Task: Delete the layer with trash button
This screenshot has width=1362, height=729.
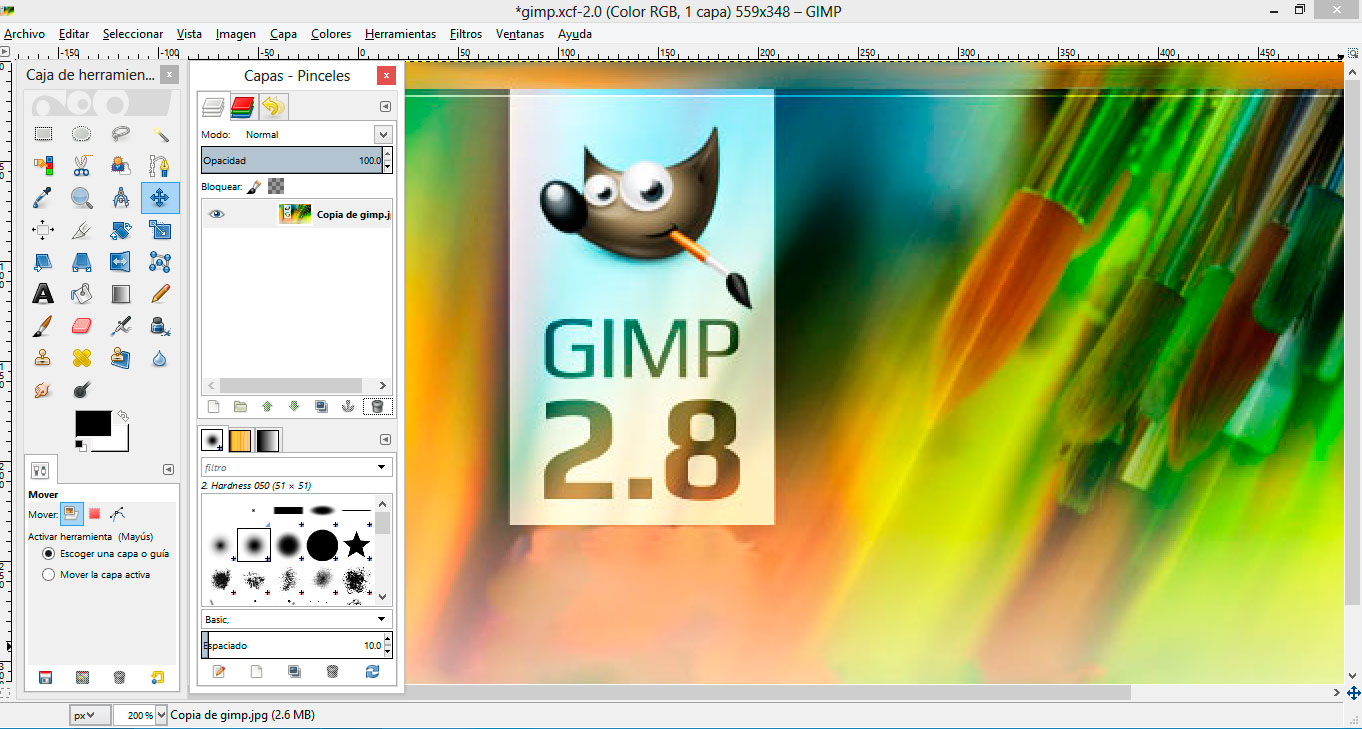Action: [x=377, y=406]
